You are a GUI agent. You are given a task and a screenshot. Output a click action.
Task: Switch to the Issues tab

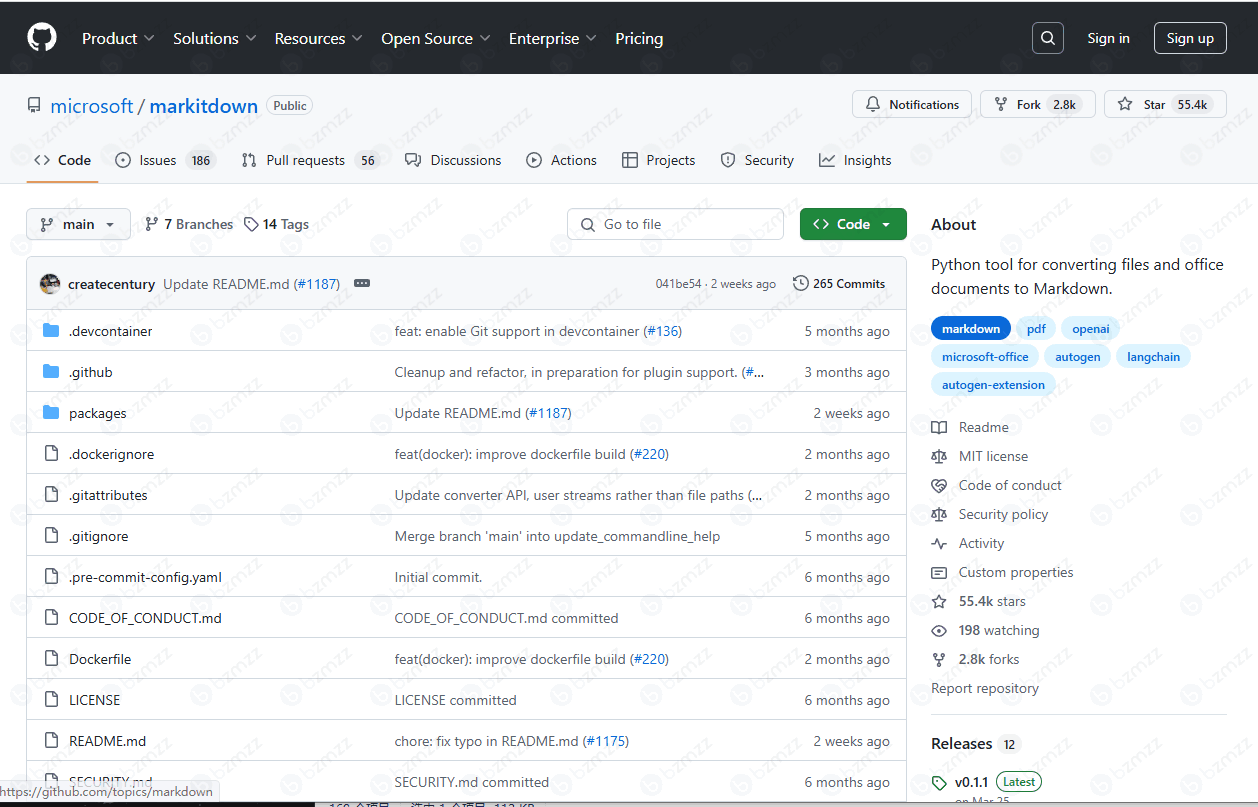pos(165,160)
